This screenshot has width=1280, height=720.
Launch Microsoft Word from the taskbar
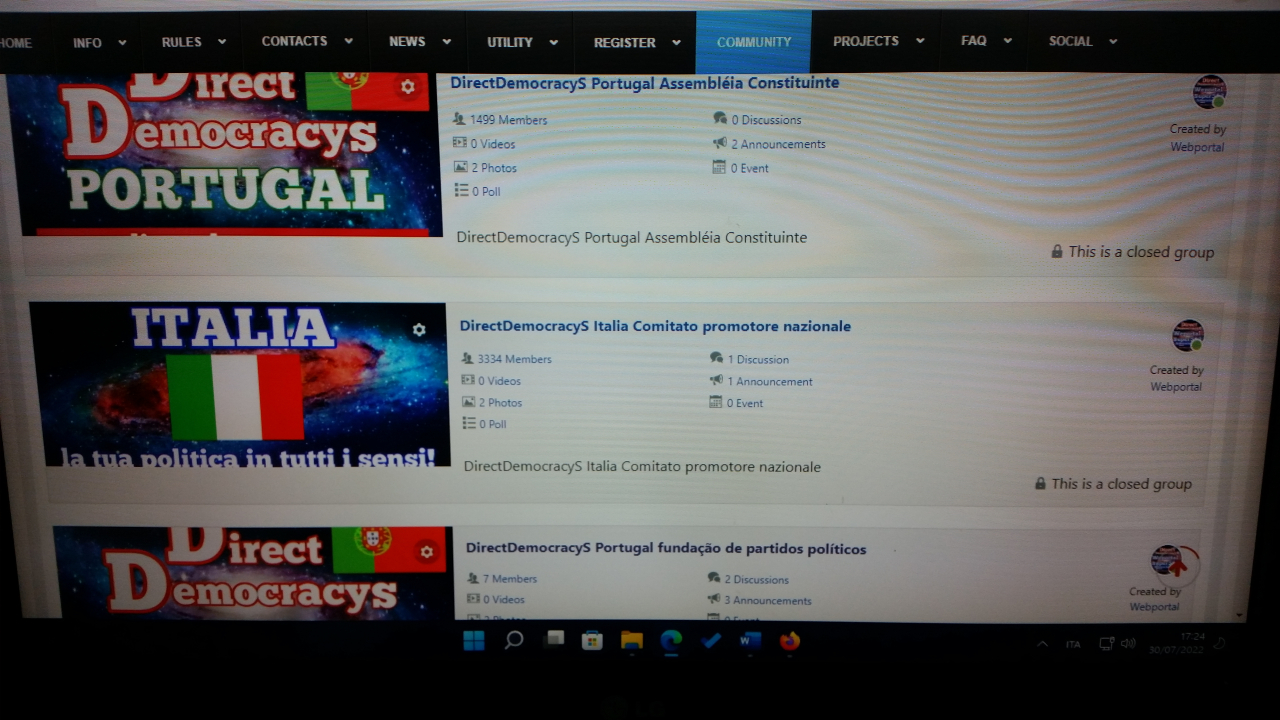750,642
